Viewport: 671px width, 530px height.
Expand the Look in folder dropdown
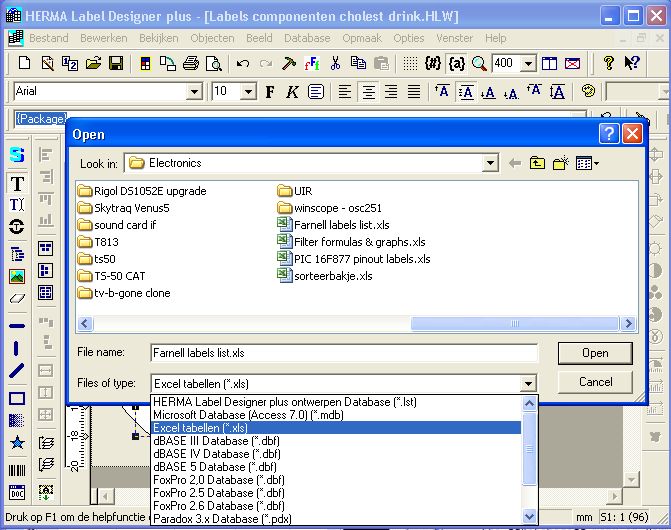click(x=490, y=163)
